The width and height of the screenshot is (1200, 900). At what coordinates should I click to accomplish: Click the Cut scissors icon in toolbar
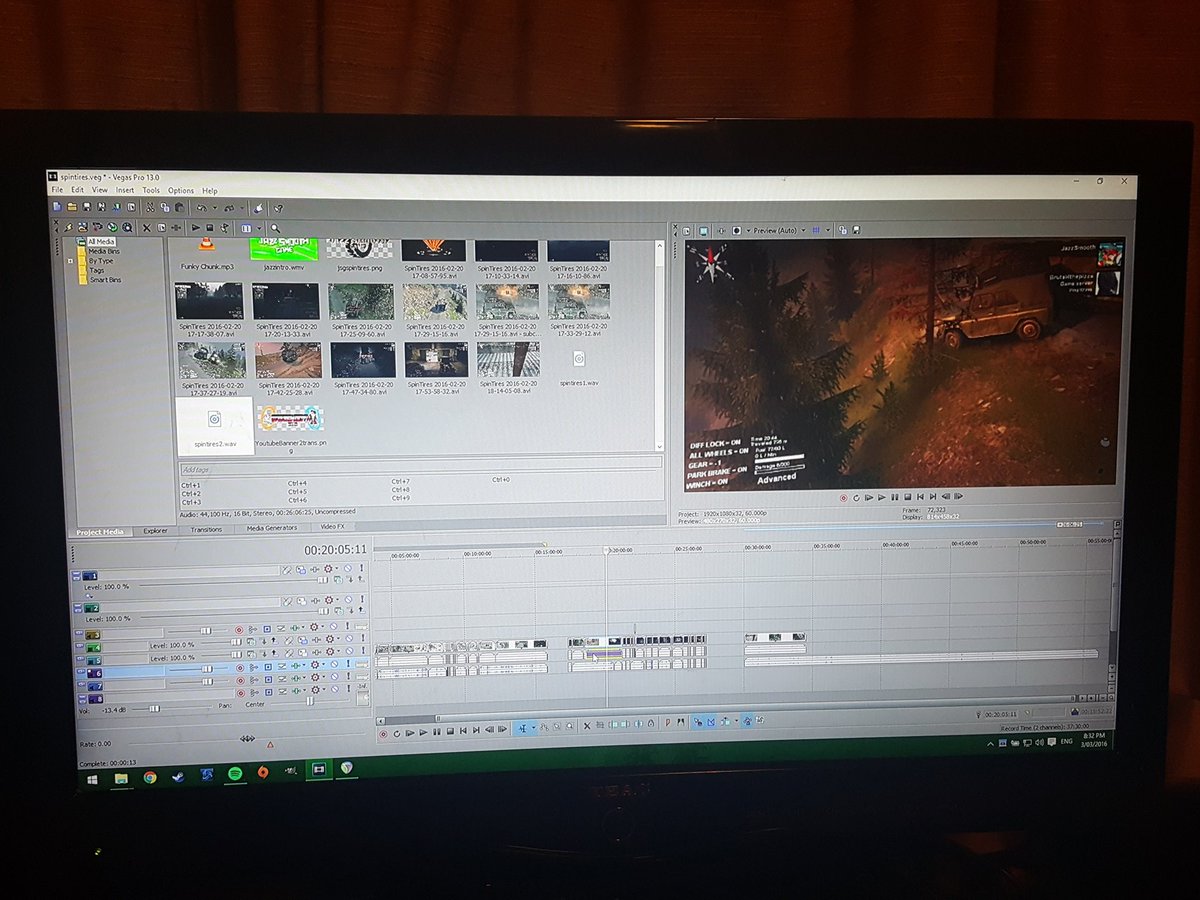pyautogui.click(x=149, y=207)
